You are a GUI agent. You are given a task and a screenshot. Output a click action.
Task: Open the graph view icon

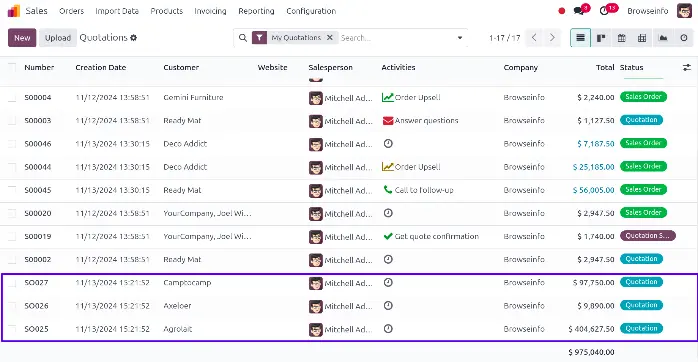coord(663,38)
